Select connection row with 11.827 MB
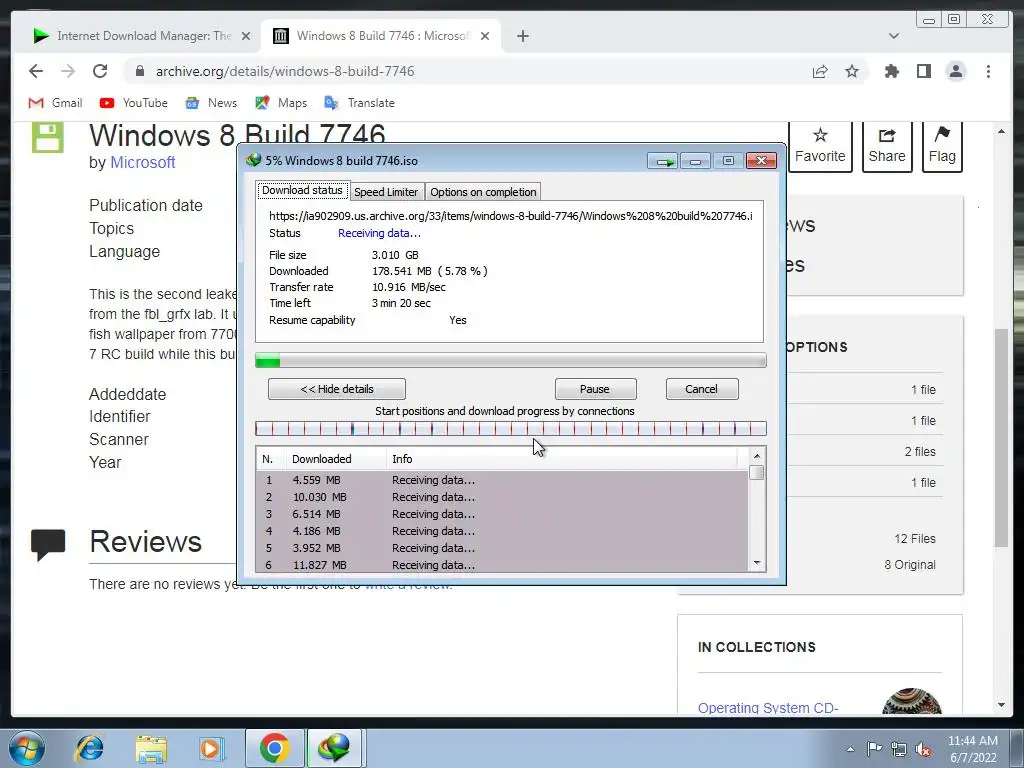The height and width of the screenshot is (768, 1024). tap(502, 565)
